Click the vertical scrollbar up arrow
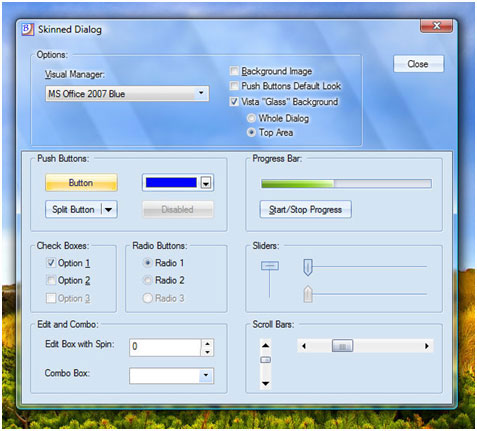The width and height of the screenshot is (477, 431). point(265,345)
